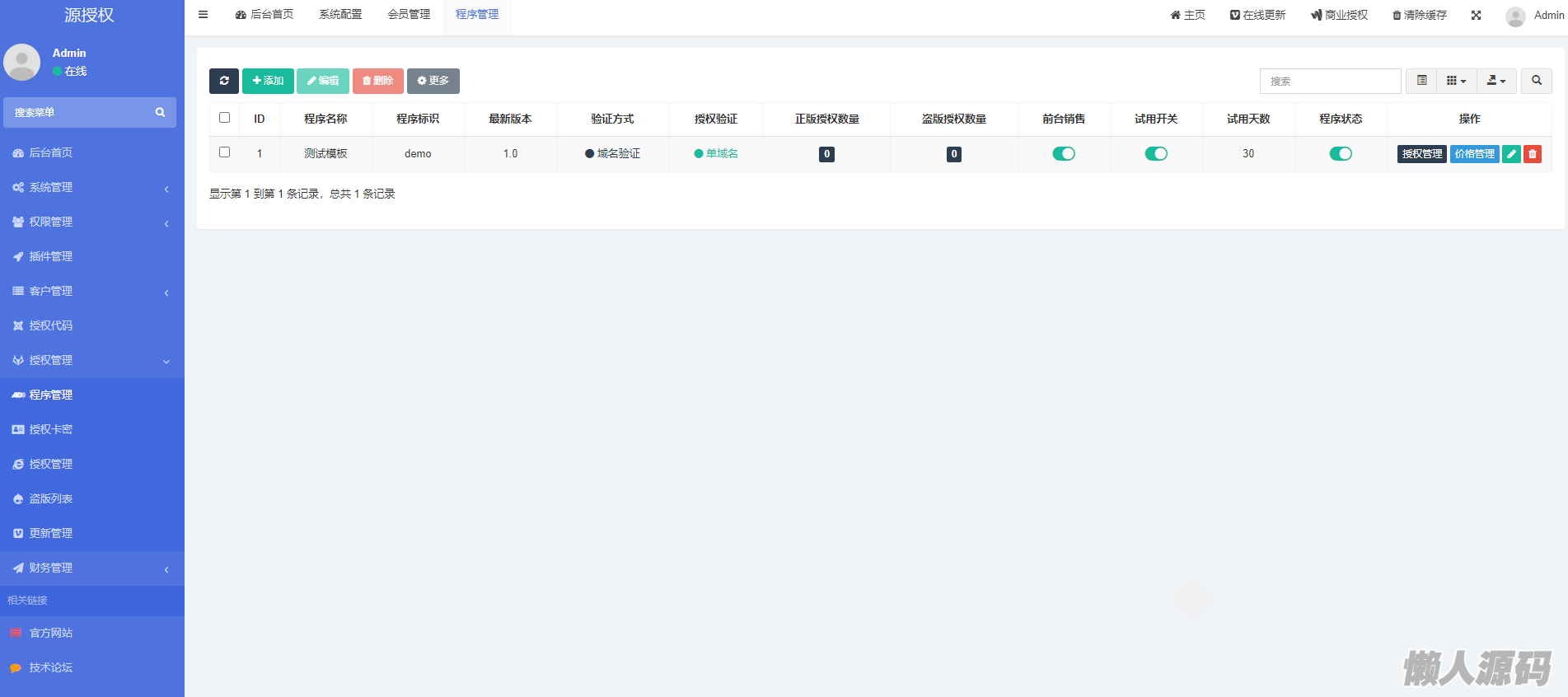The image size is (1568, 697).
Task: Click the magnifier search icon button
Action: 1536,81
